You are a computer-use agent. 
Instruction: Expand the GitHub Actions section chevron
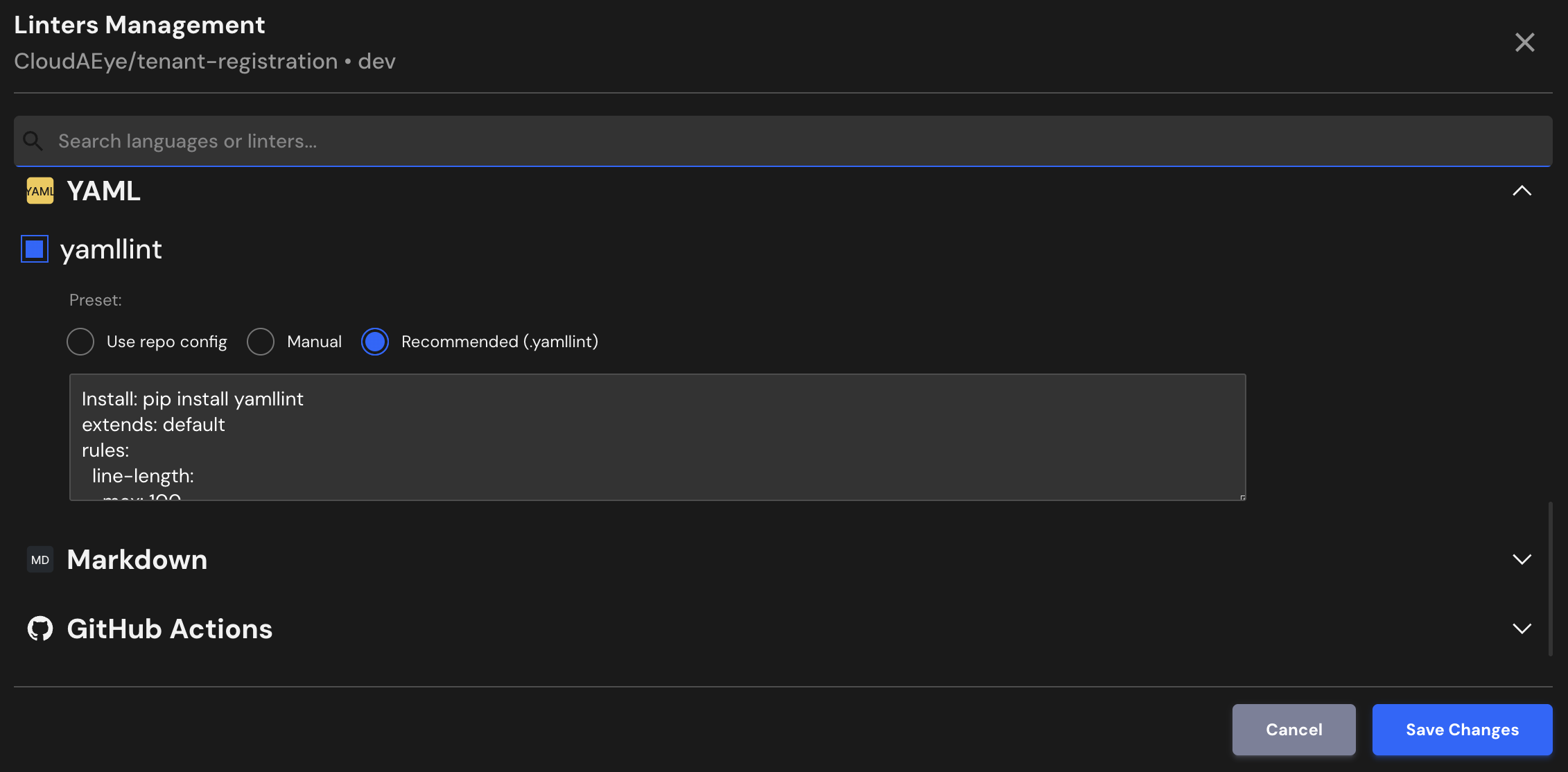tap(1522, 629)
